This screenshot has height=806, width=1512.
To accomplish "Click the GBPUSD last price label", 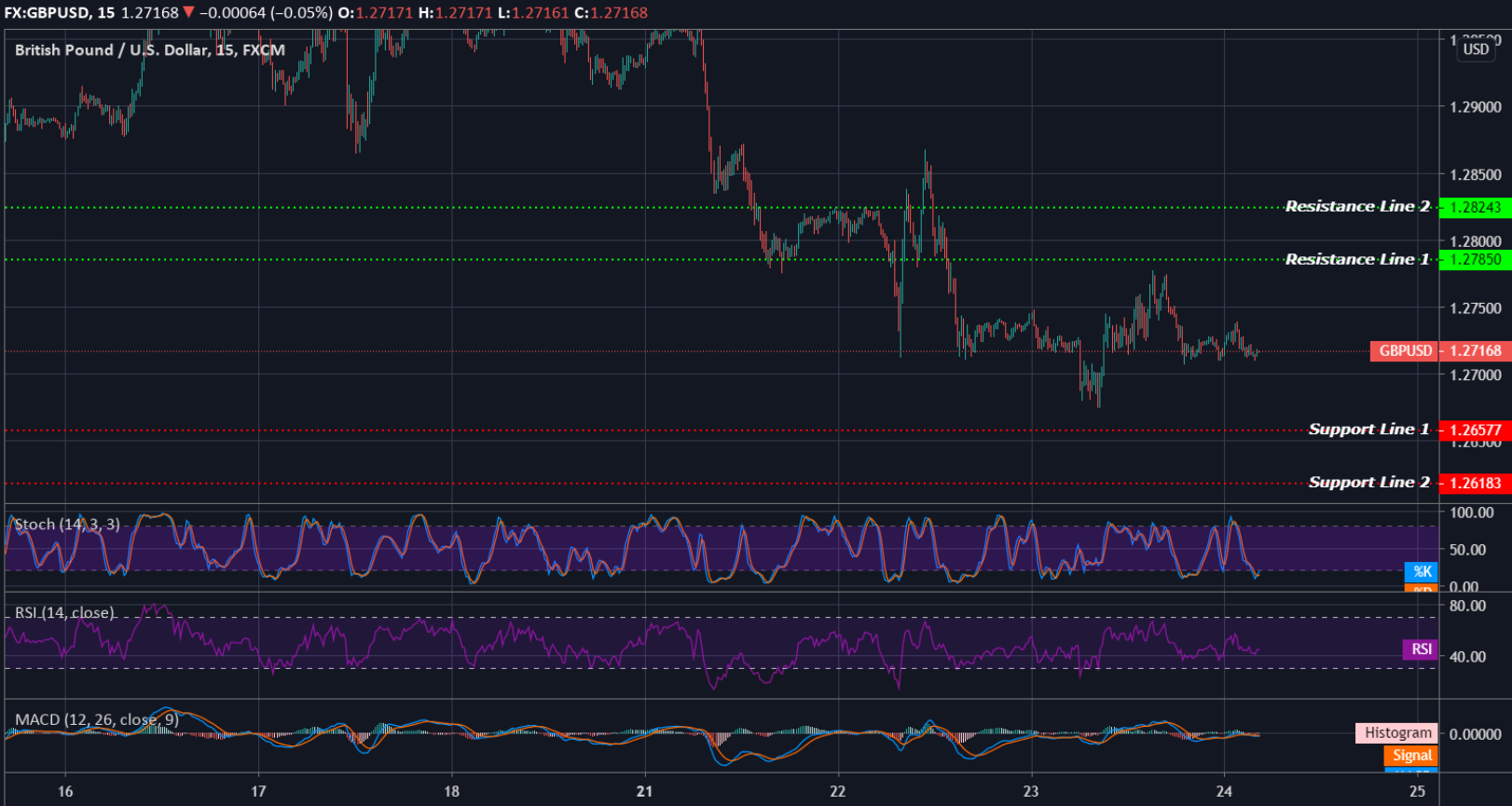I will pyautogui.click(x=1405, y=351).
